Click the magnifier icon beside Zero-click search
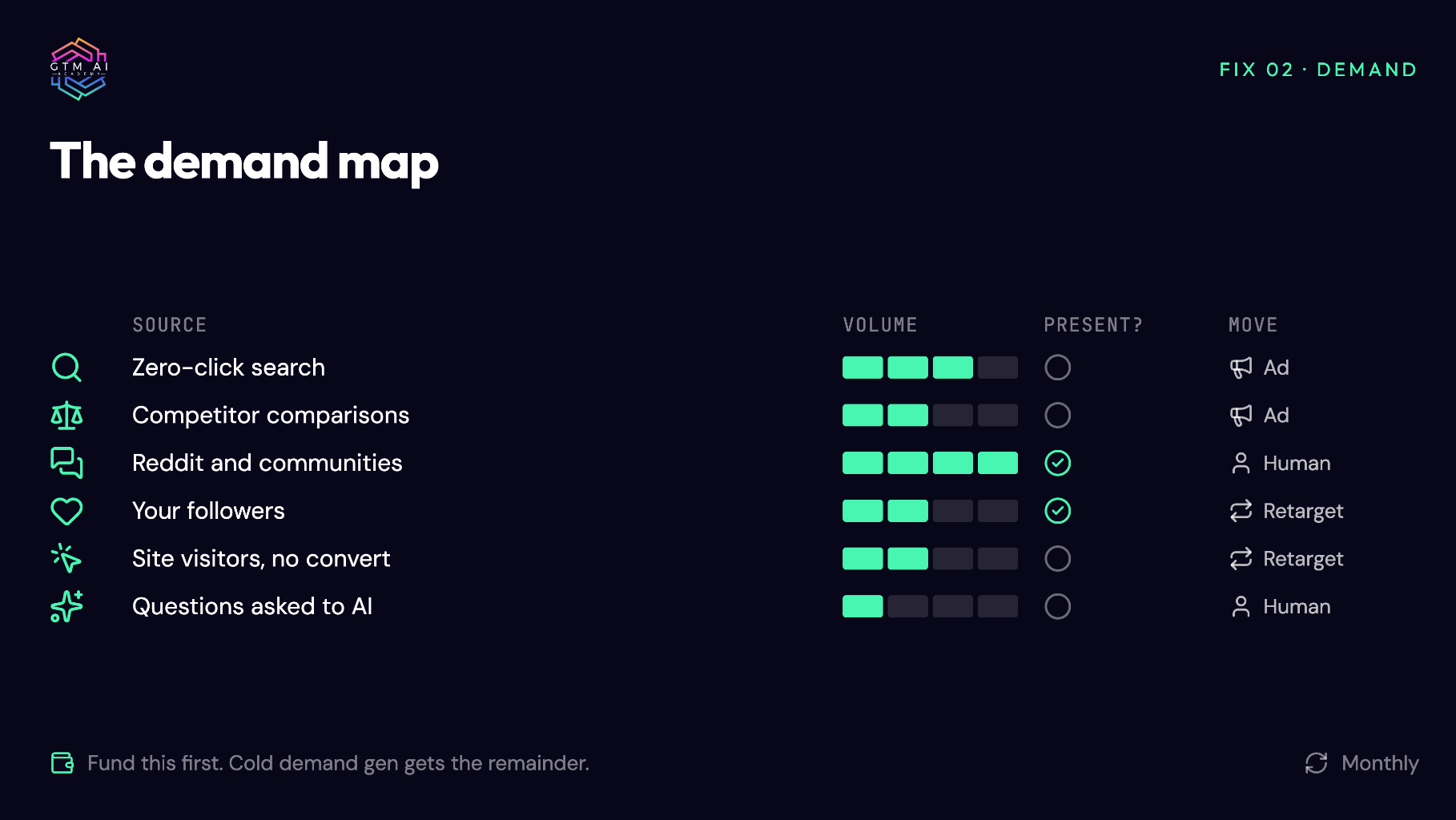Viewport: 1456px width, 820px height. (66, 368)
